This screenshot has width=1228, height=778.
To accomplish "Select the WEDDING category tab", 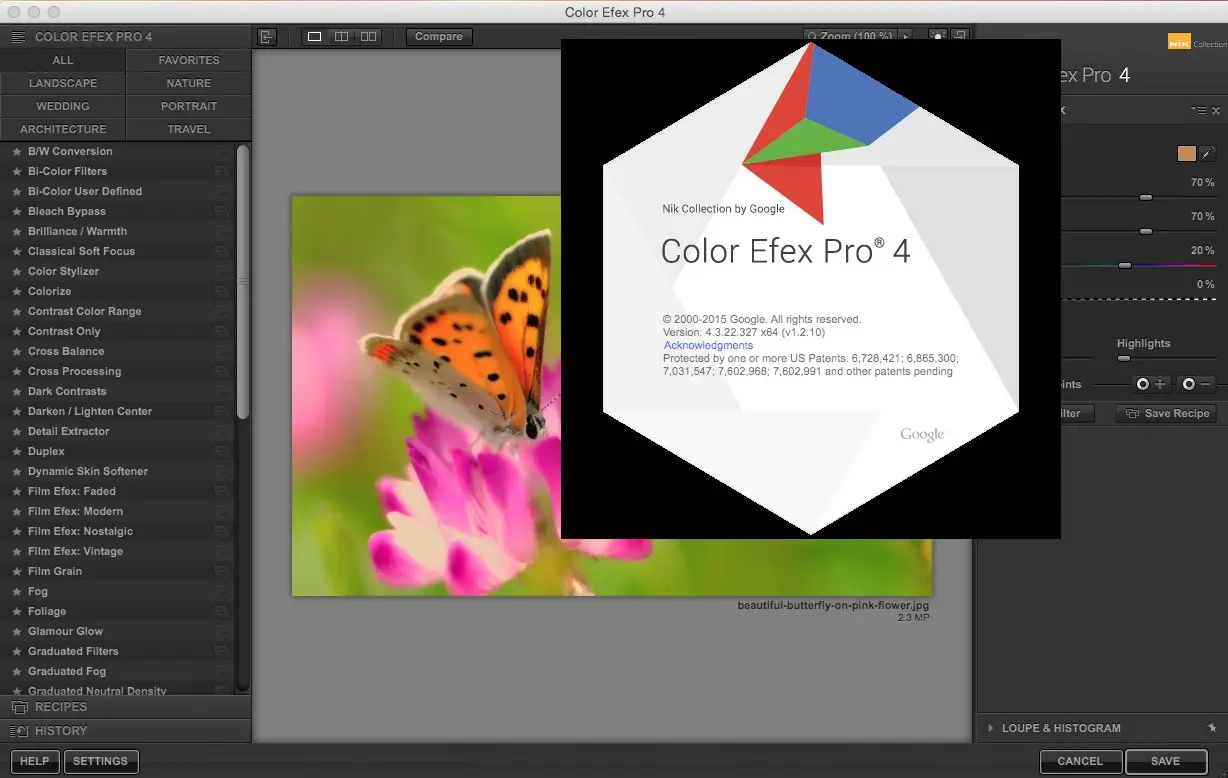I will (x=63, y=107).
